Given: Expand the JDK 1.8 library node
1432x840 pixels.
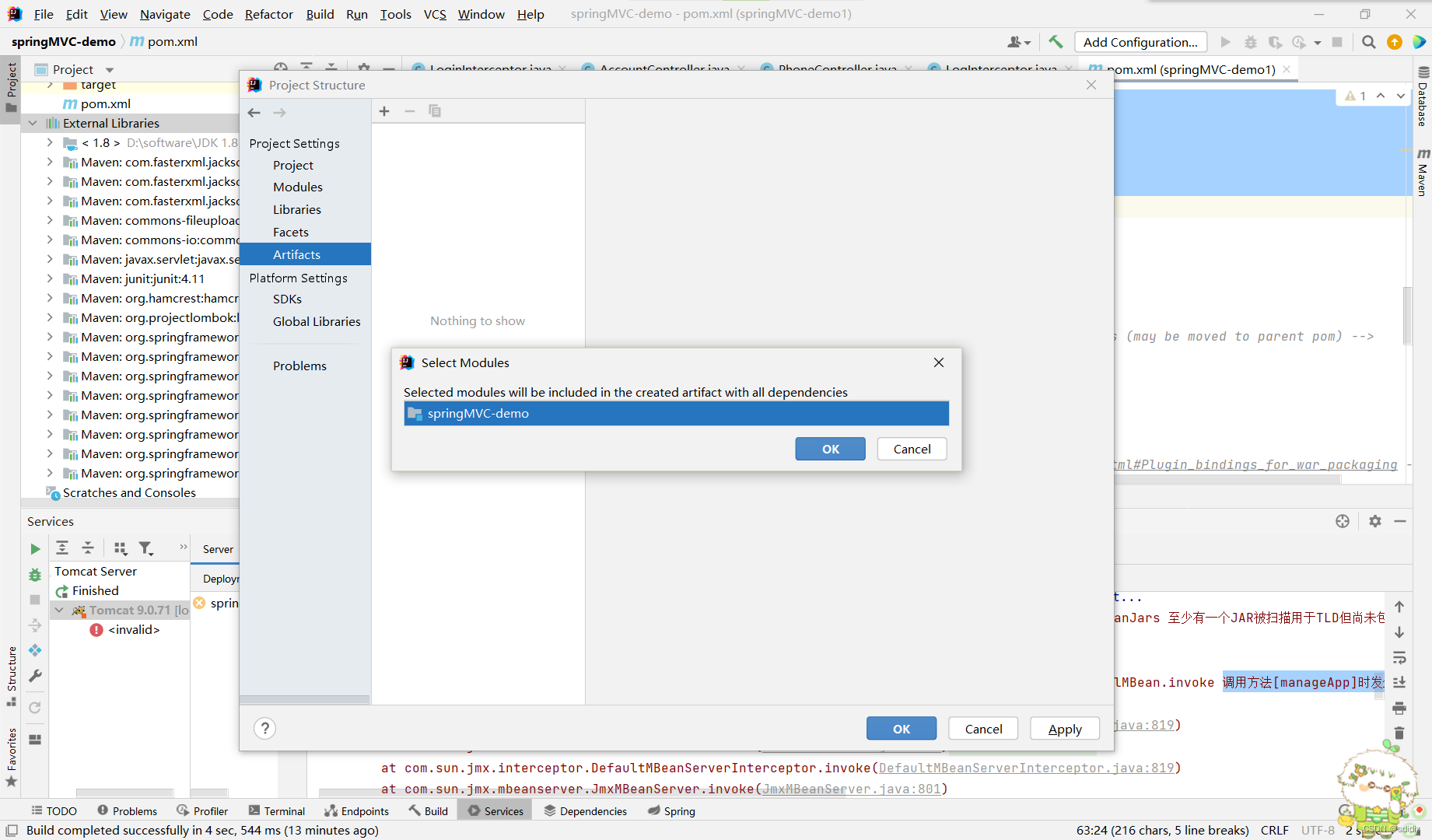Looking at the screenshot, I should coord(50,142).
